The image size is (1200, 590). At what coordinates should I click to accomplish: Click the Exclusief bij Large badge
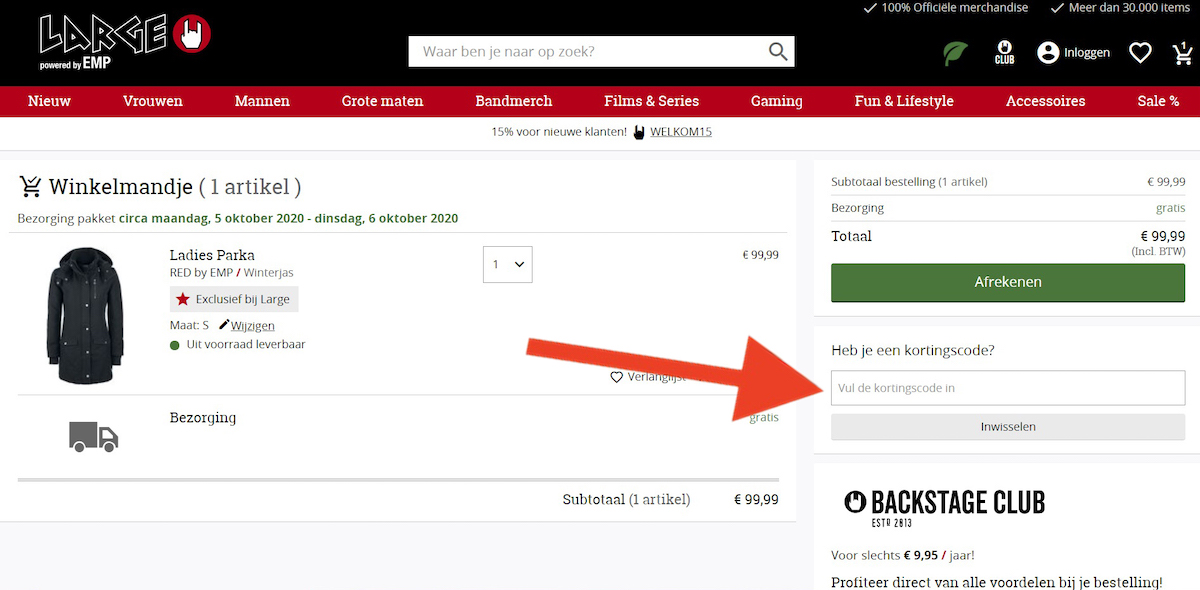[x=234, y=299]
